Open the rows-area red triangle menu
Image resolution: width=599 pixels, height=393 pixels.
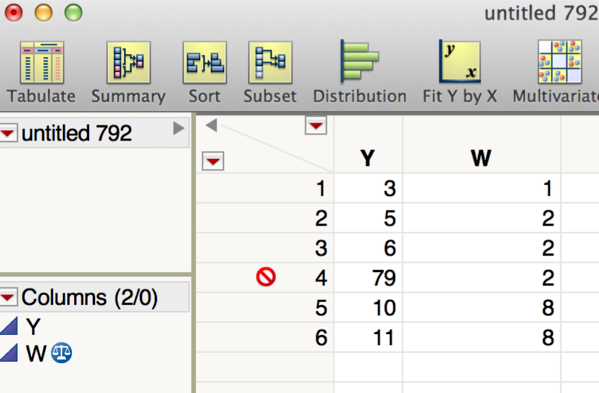[213, 161]
